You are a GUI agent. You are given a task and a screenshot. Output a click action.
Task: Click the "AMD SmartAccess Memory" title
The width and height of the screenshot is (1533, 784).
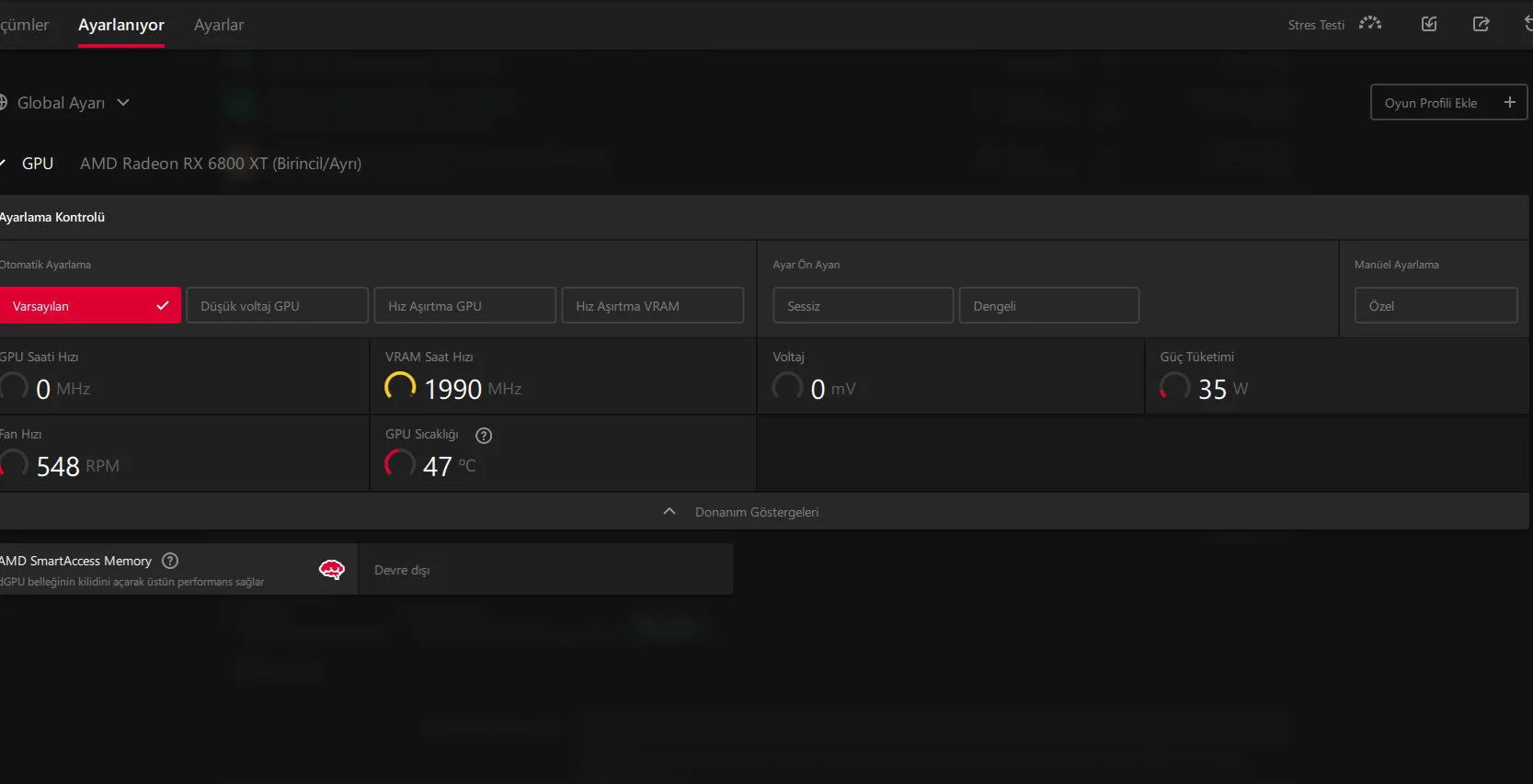76,561
